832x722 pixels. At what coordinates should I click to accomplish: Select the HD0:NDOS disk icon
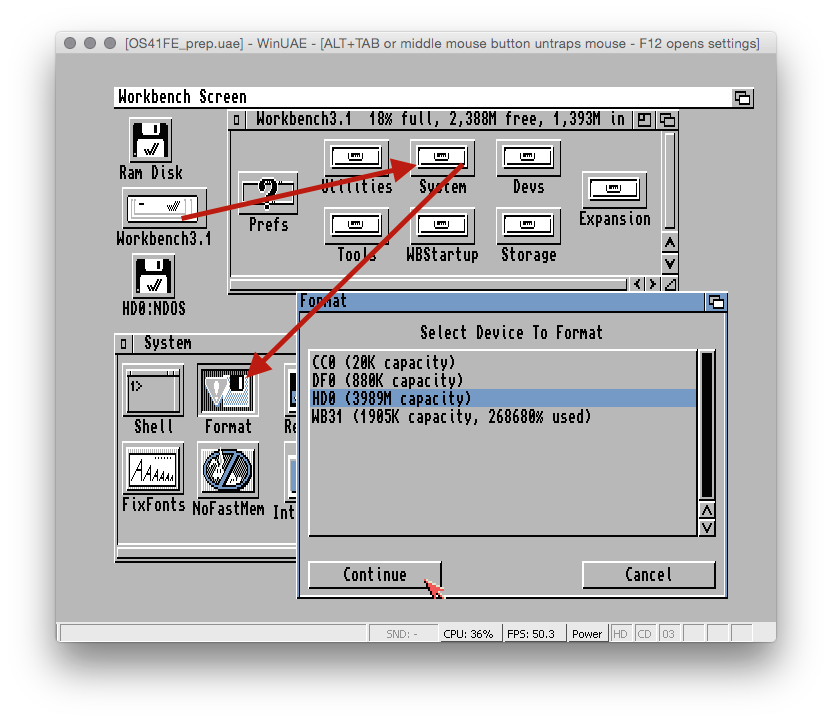153,276
